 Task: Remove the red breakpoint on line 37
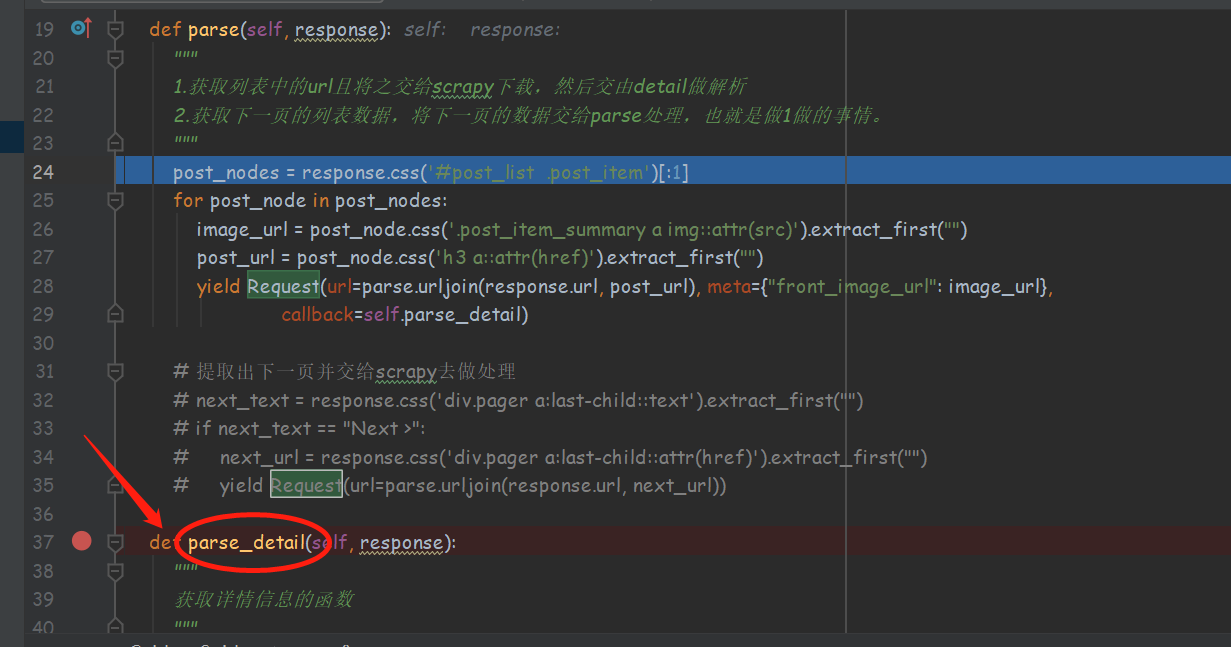point(82,541)
